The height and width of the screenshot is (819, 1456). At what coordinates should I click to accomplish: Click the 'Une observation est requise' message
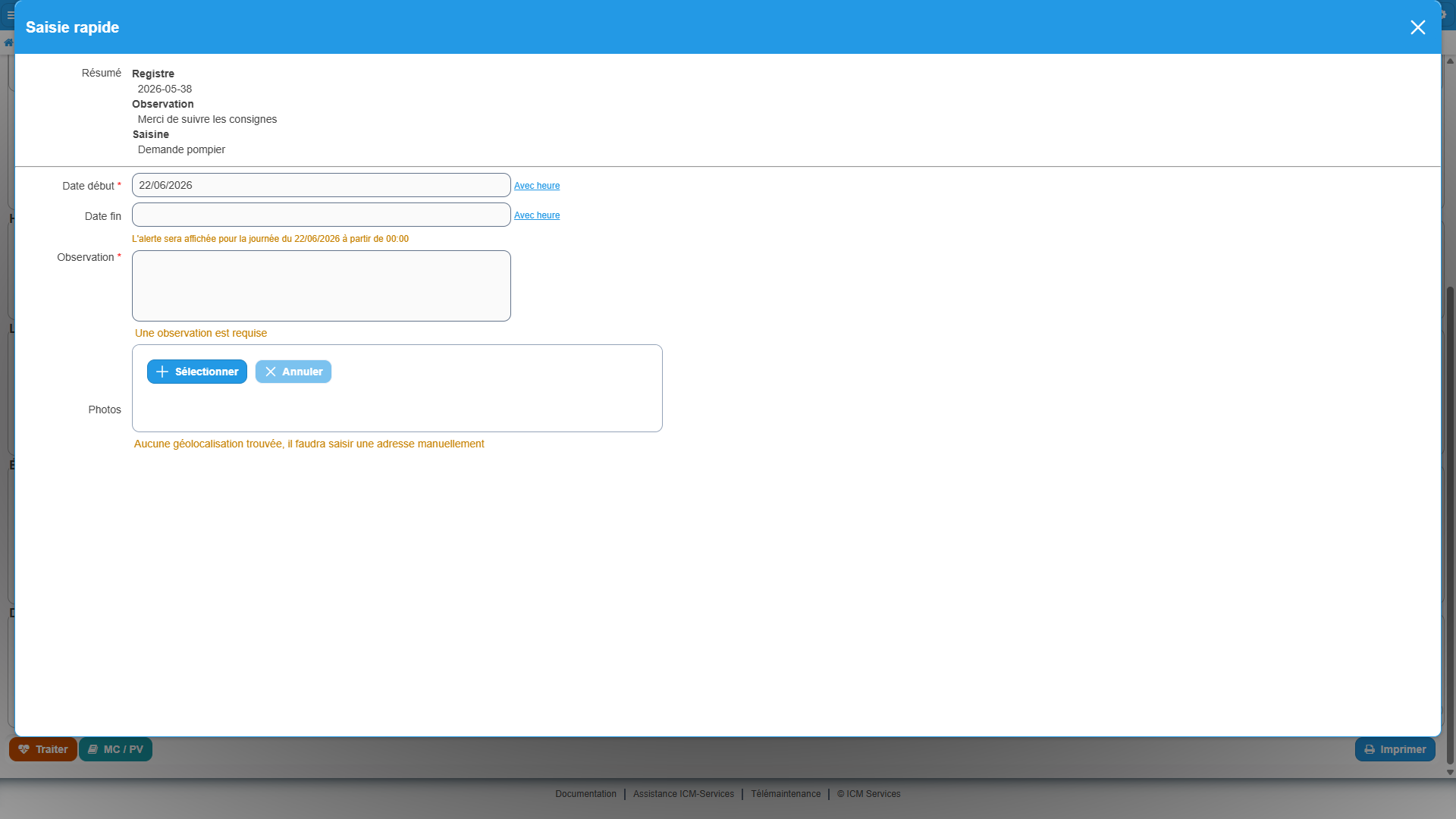[x=201, y=333]
